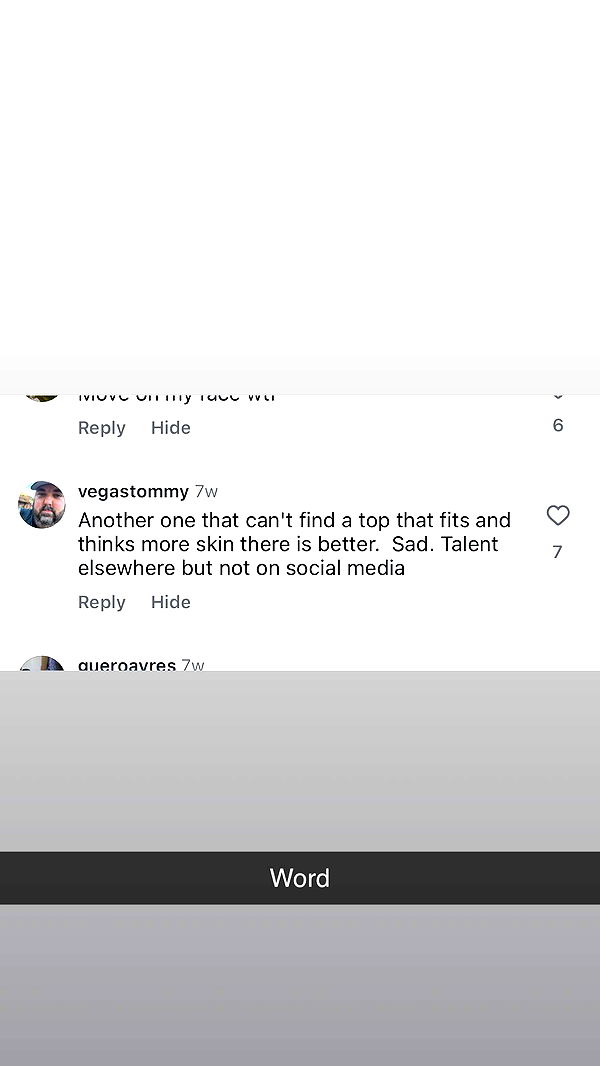Tap the dark Word bar
The height and width of the screenshot is (1066, 600).
[300, 878]
